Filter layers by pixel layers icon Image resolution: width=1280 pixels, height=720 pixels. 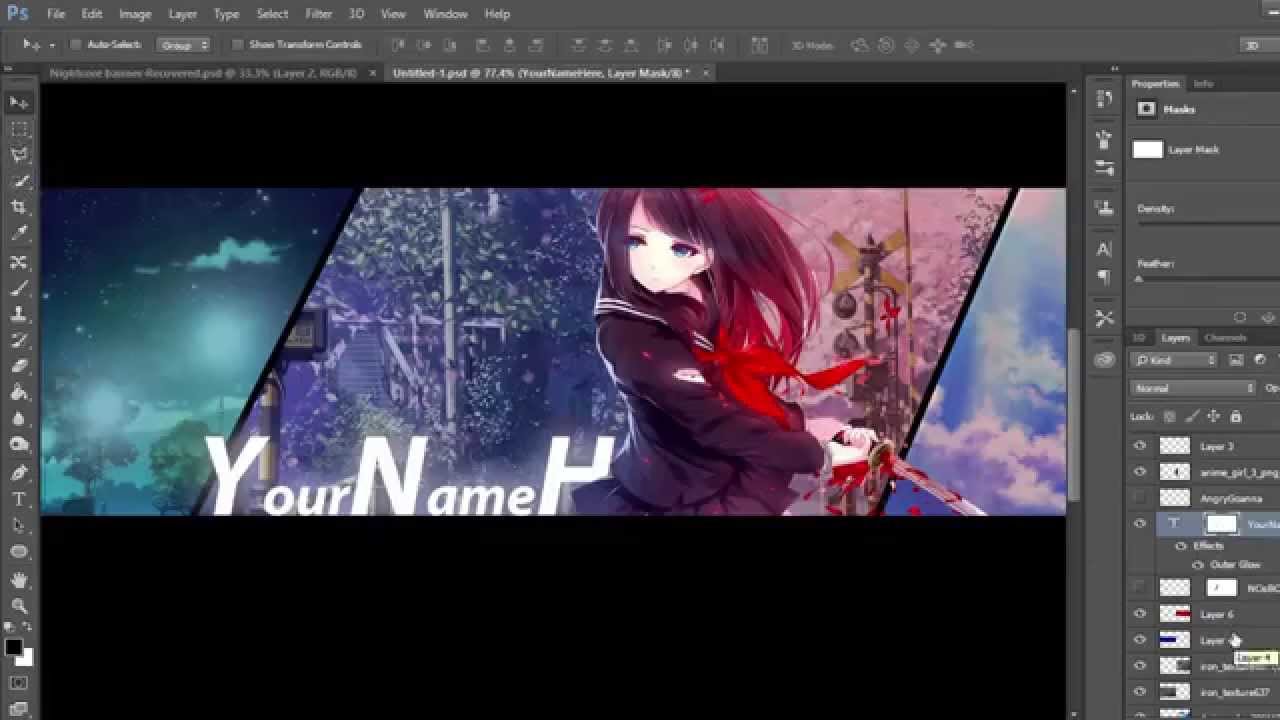1236,360
